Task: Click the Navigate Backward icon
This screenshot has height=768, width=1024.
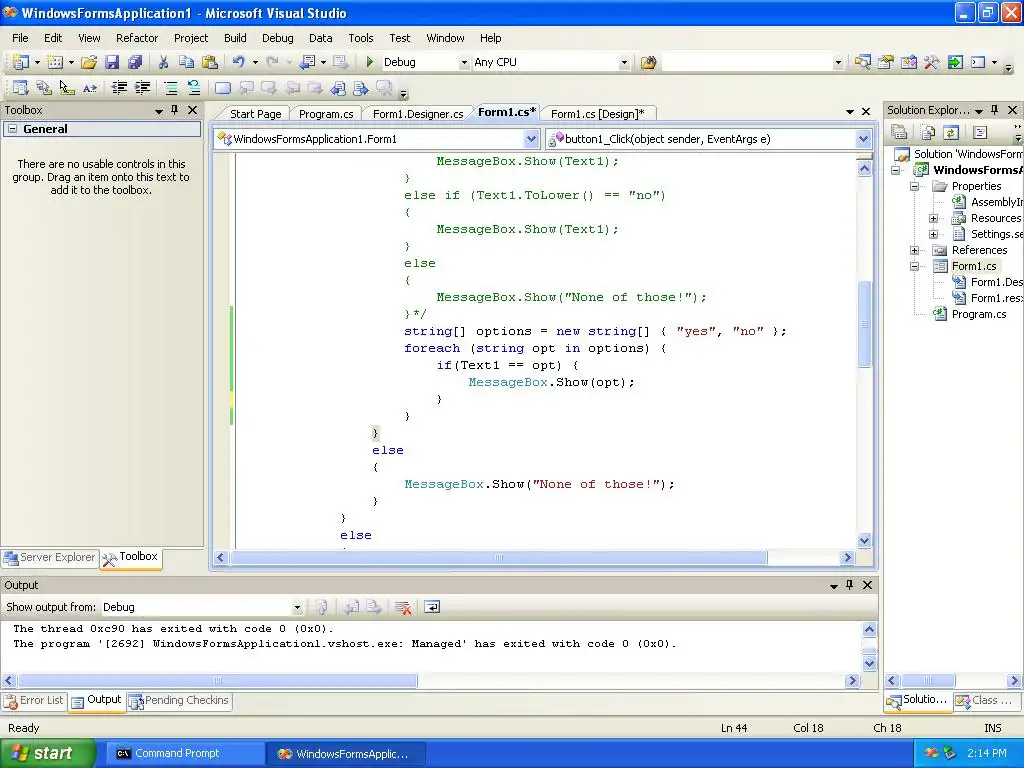Action: [307, 62]
